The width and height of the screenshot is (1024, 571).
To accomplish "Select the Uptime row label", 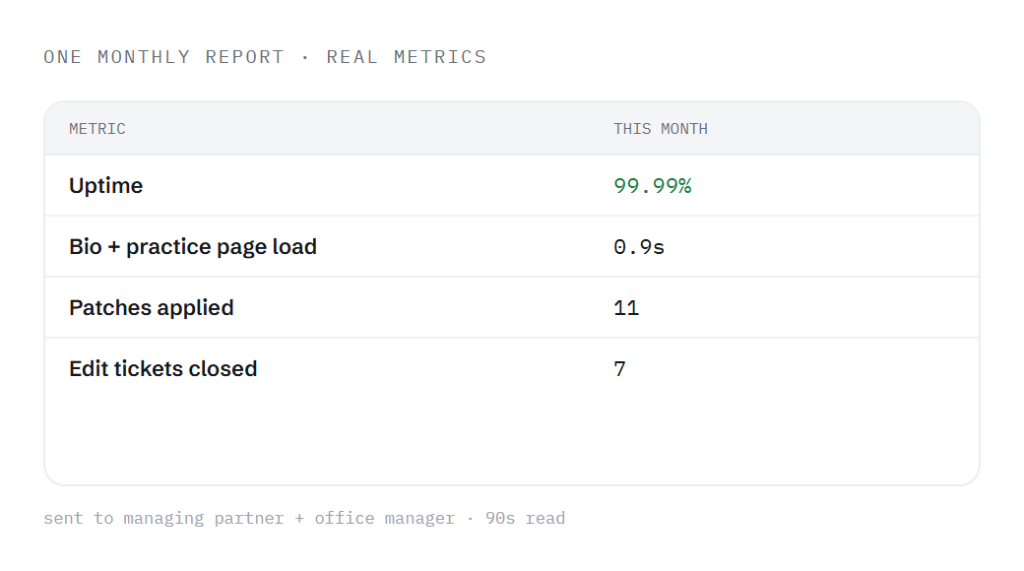I will click(x=106, y=186).
